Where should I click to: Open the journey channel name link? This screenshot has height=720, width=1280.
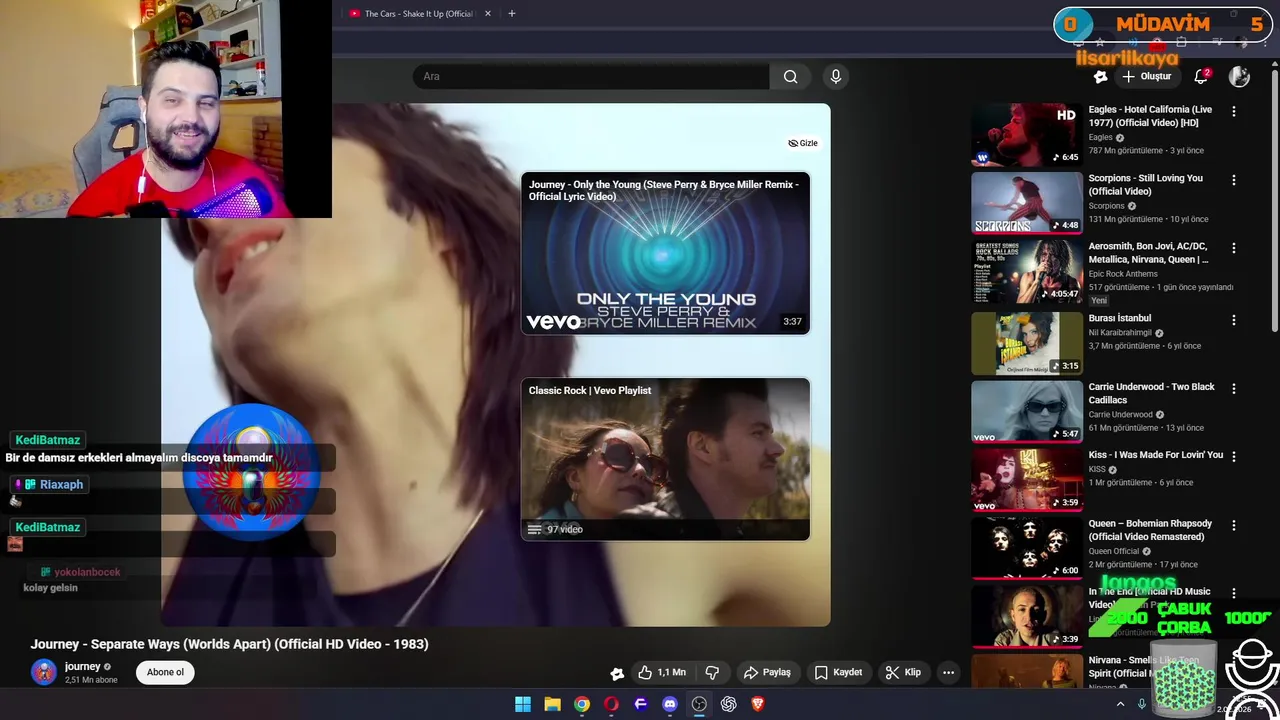coord(83,666)
